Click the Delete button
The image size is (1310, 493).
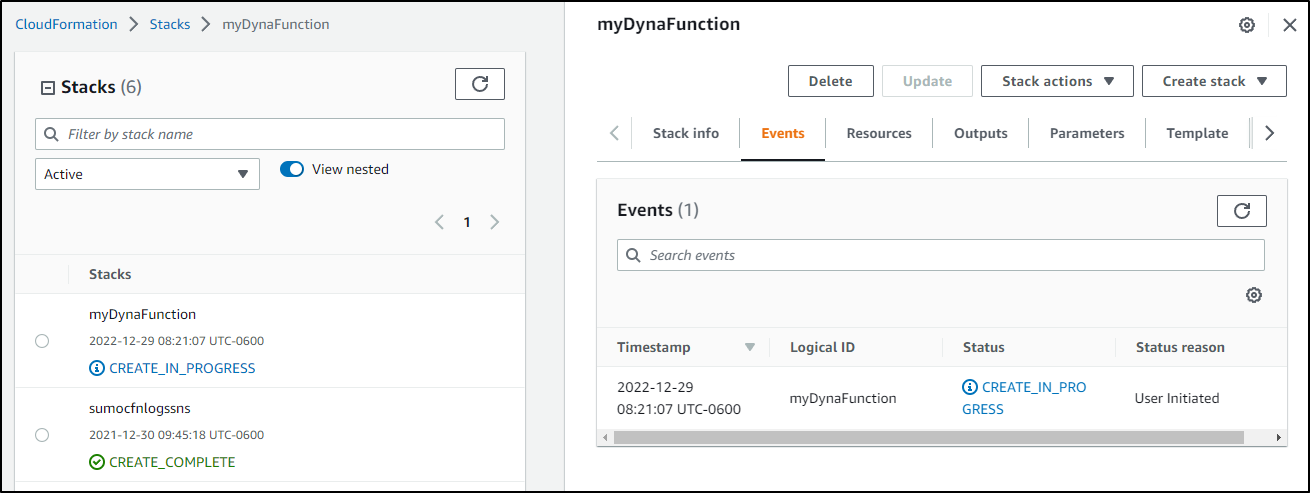pos(831,81)
